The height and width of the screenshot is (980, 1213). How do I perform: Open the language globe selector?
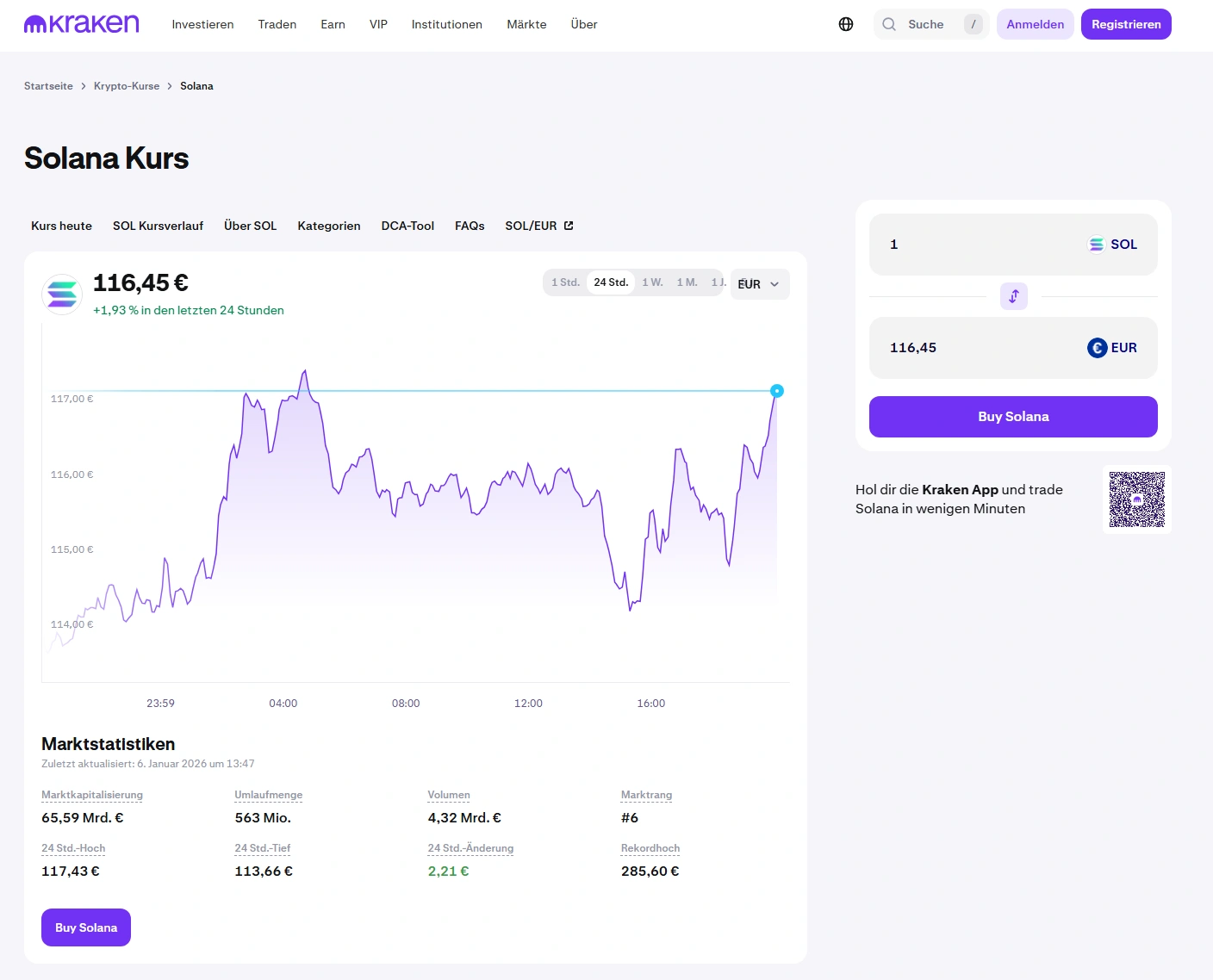click(x=846, y=24)
